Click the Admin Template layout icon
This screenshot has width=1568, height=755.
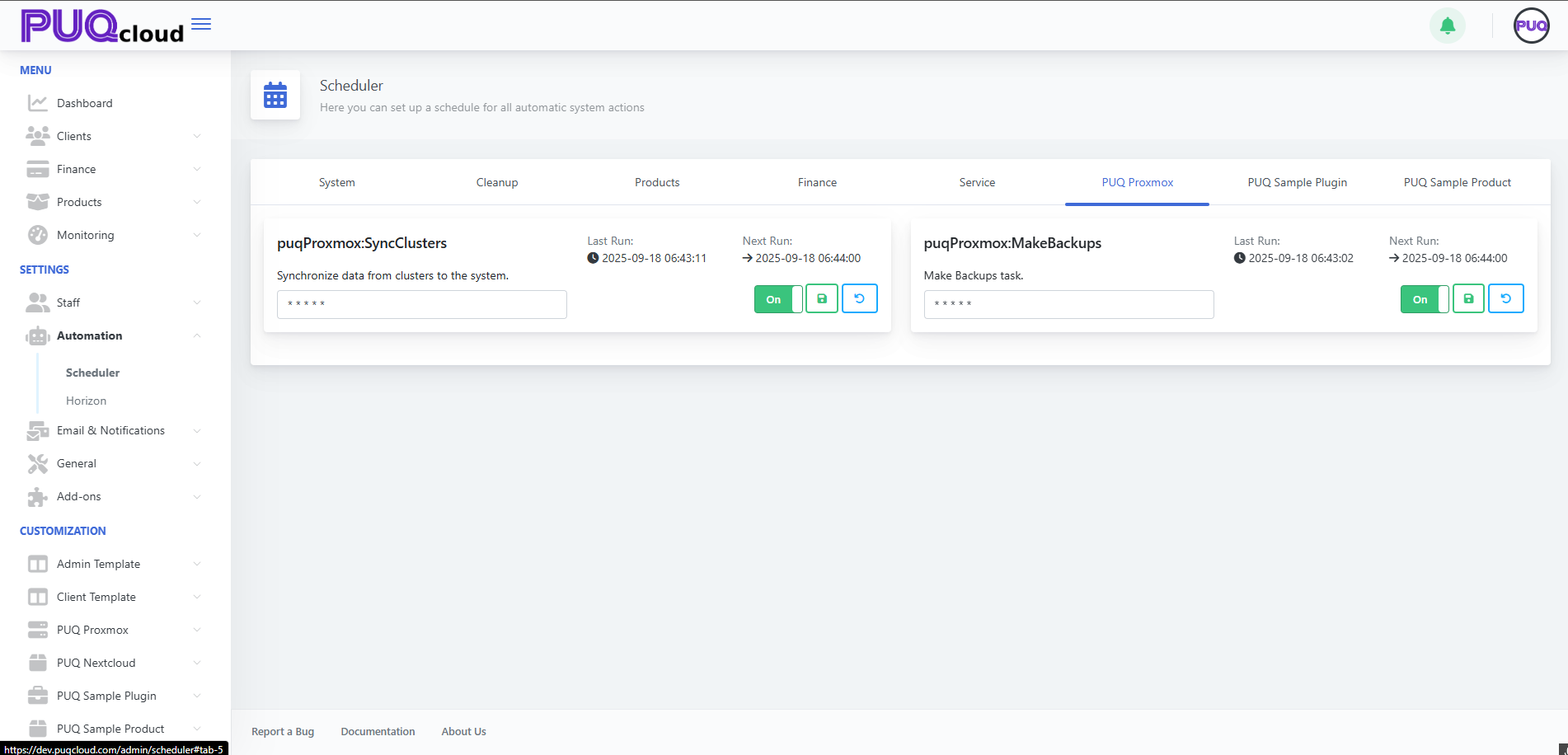point(38,564)
